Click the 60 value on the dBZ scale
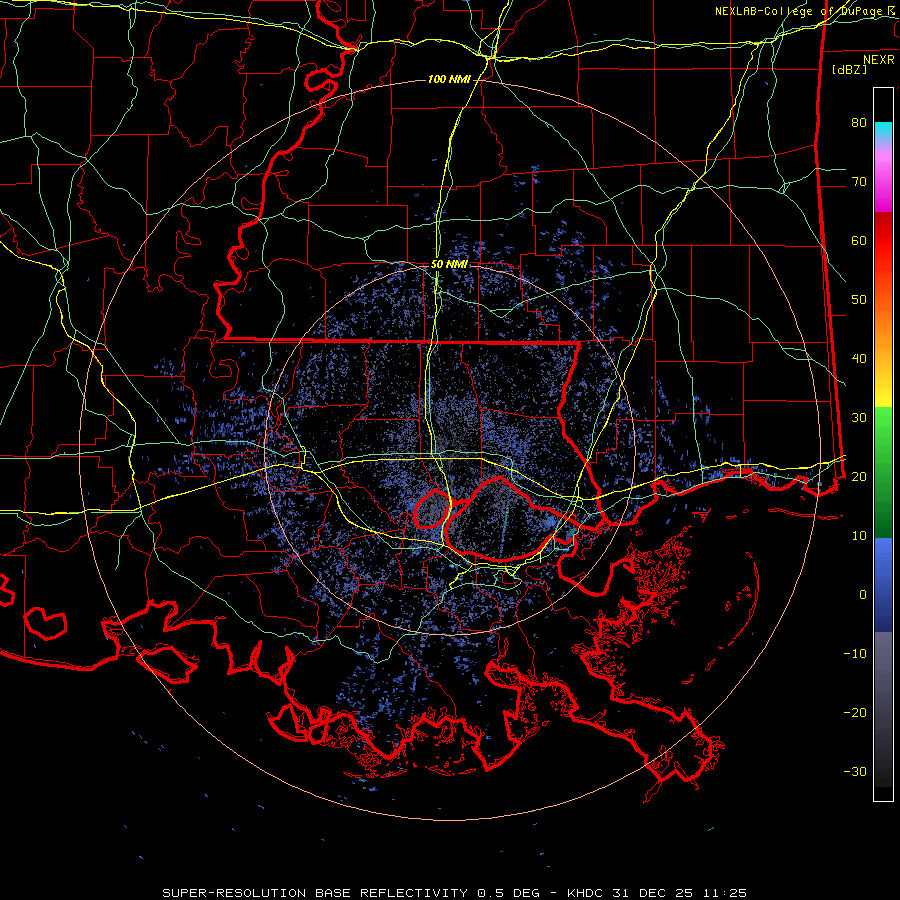The width and height of the screenshot is (900, 900). [x=859, y=240]
